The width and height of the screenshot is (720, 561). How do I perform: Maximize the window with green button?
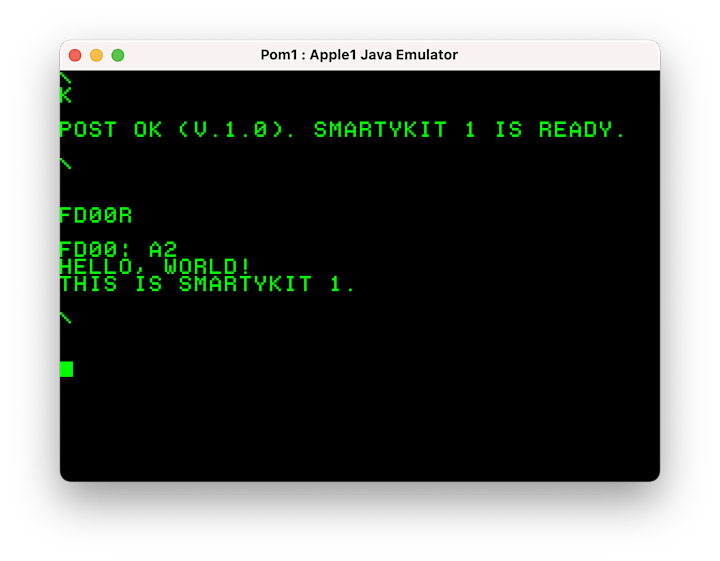(x=118, y=55)
